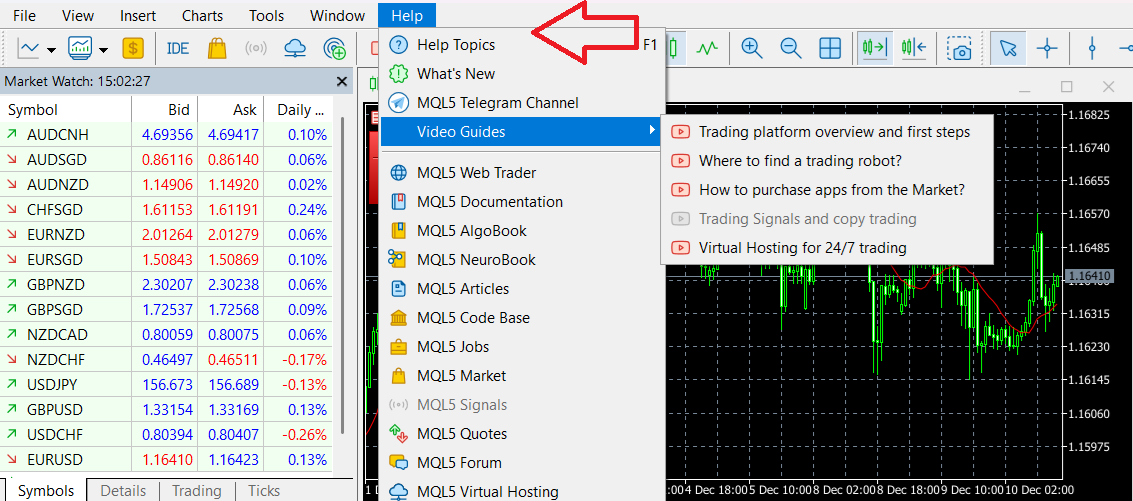Switch to the Details tab
Image resolution: width=1133 pixels, height=501 pixels.
(123, 490)
